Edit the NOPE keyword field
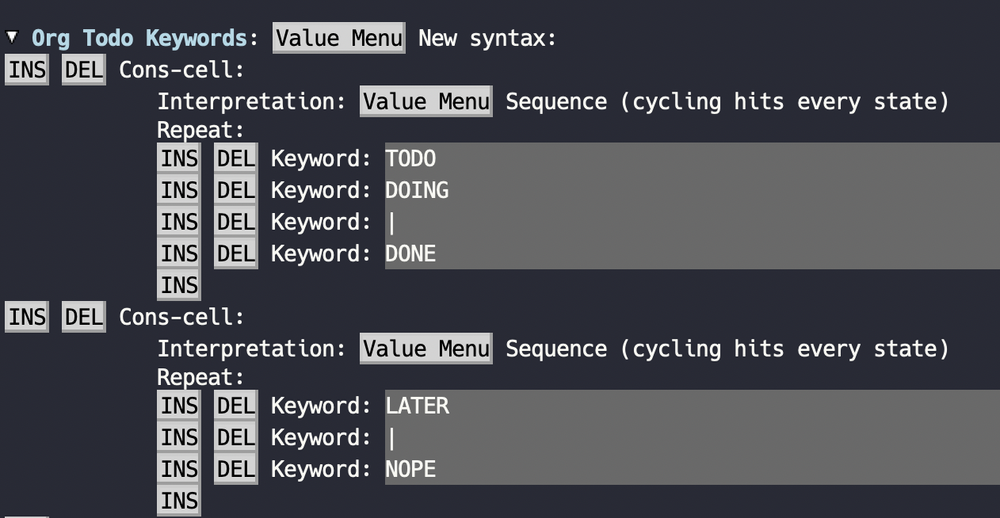 point(600,468)
